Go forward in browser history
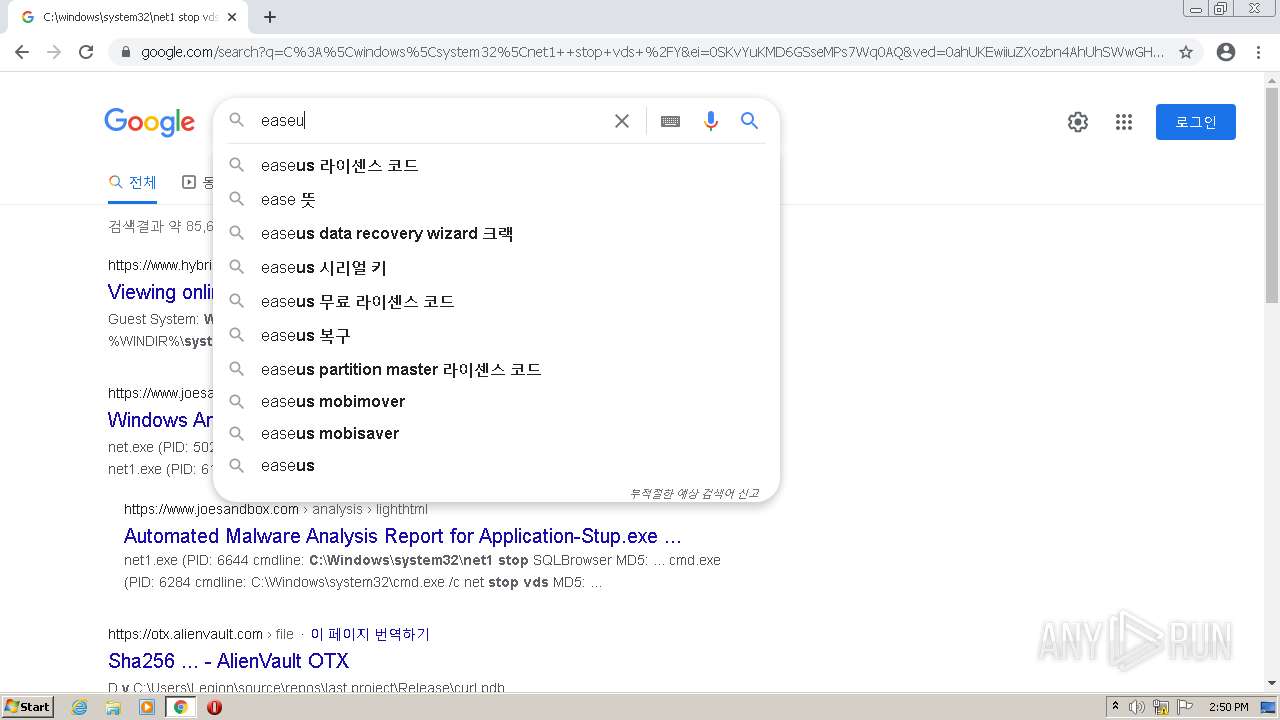1280x720 pixels. [54, 52]
